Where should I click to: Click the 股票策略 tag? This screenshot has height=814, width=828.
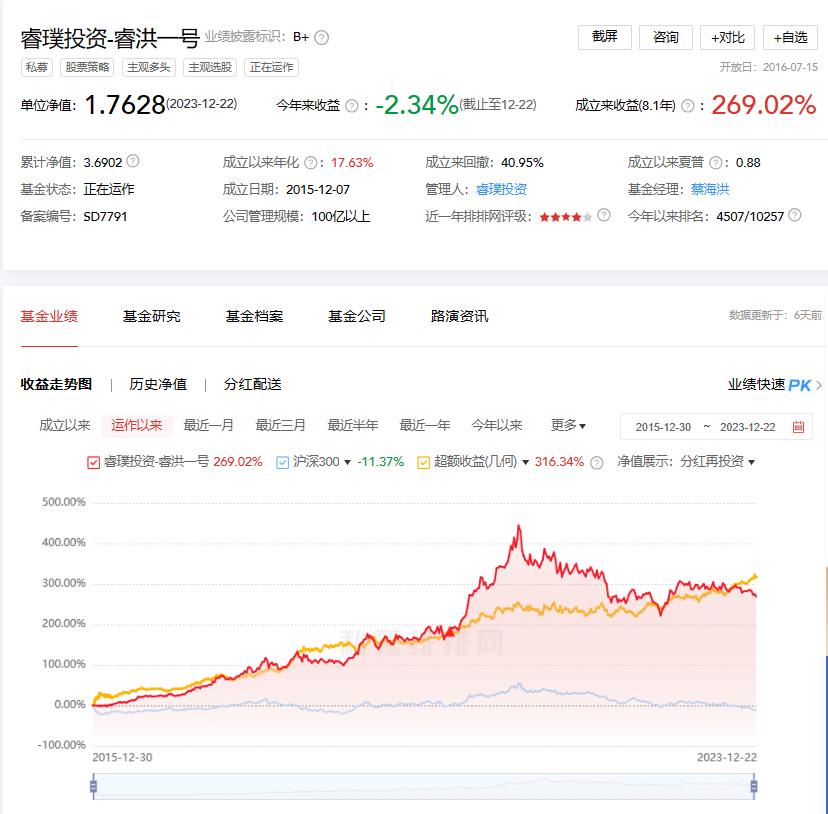point(87,67)
